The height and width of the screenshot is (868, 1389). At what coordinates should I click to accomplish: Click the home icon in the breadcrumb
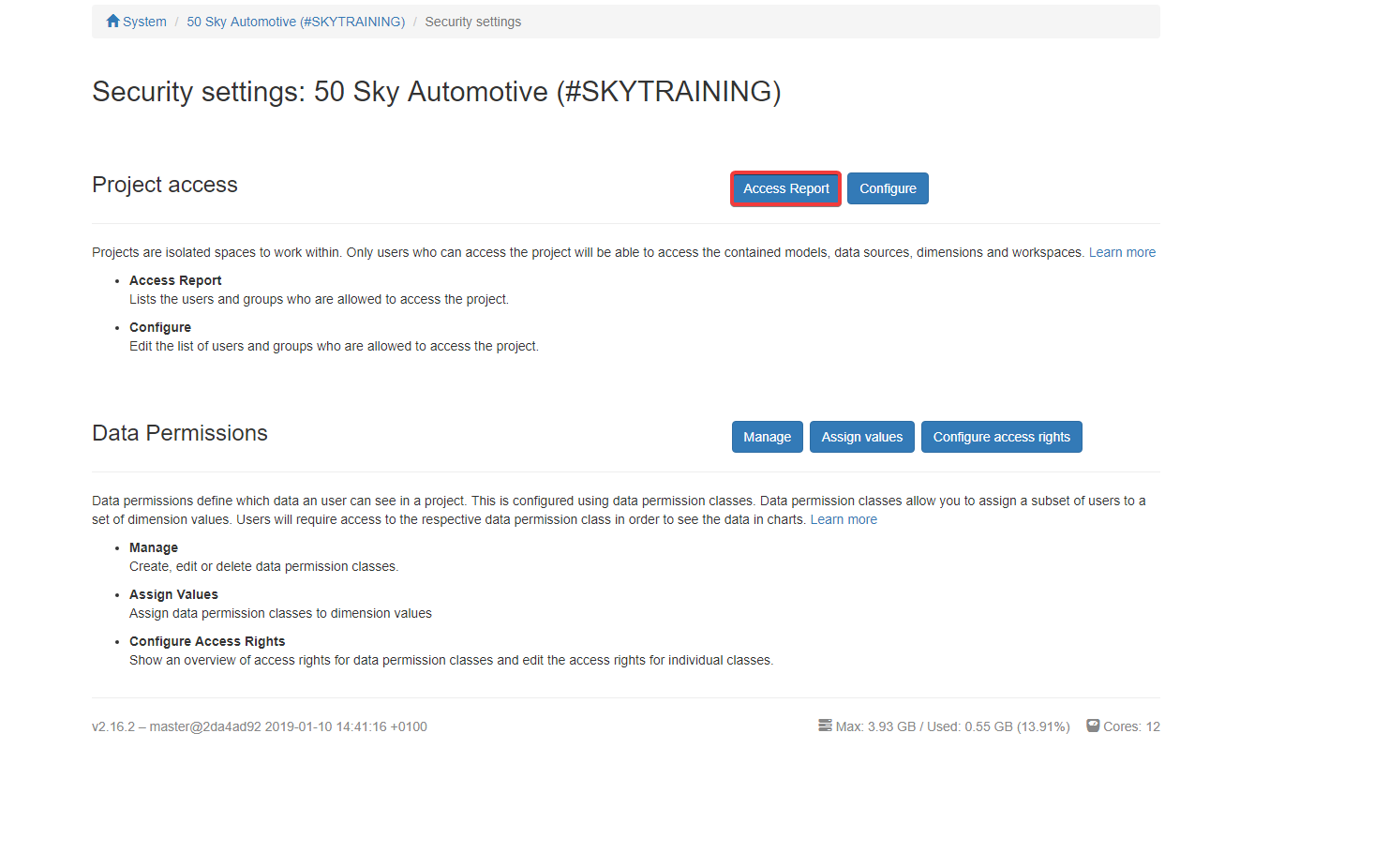tap(113, 21)
